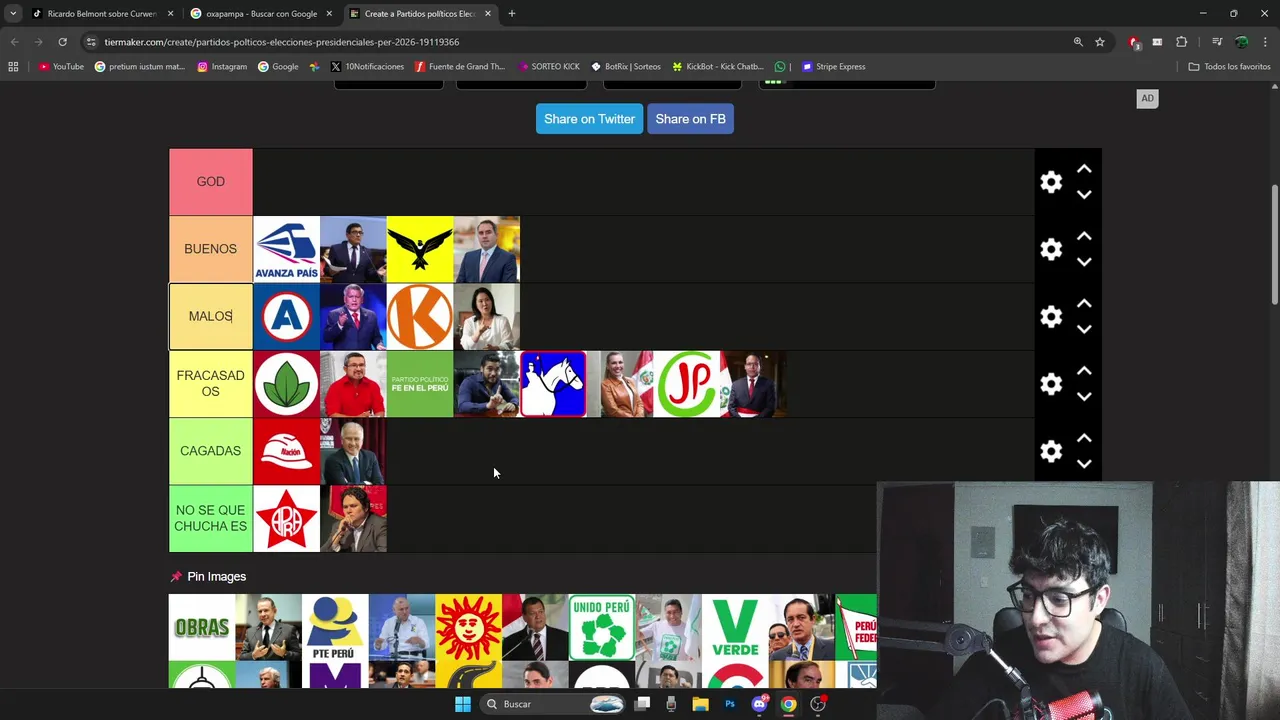Pick the UNIDO PERÚ logo from pool
1280x720 pixels.
click(x=602, y=628)
